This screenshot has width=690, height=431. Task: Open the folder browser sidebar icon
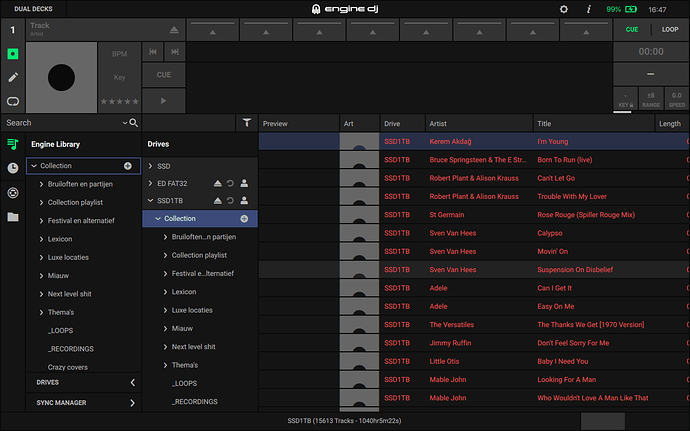13,217
